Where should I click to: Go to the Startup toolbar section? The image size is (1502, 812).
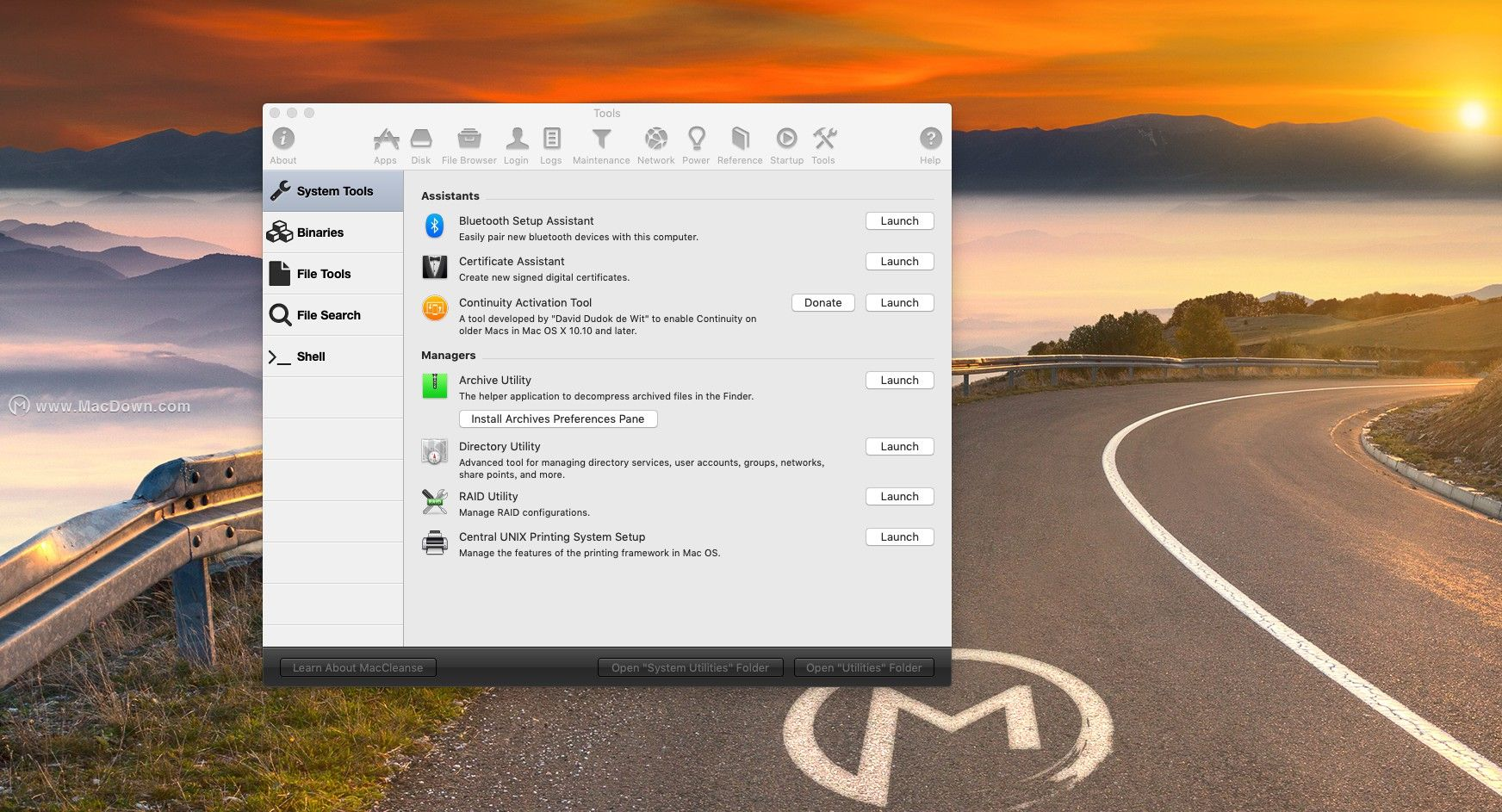click(786, 145)
